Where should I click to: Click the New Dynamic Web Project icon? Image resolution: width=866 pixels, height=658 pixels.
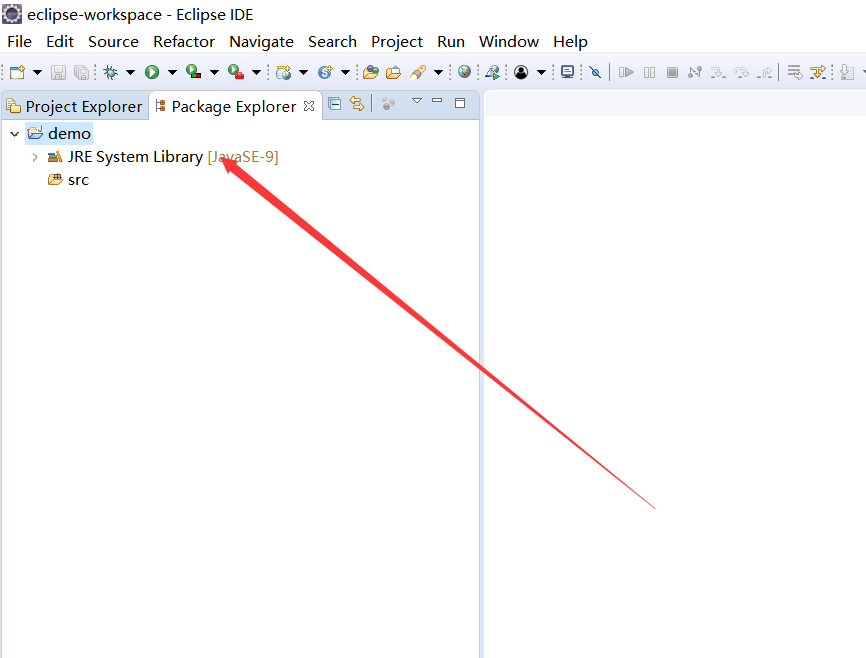tap(283, 72)
